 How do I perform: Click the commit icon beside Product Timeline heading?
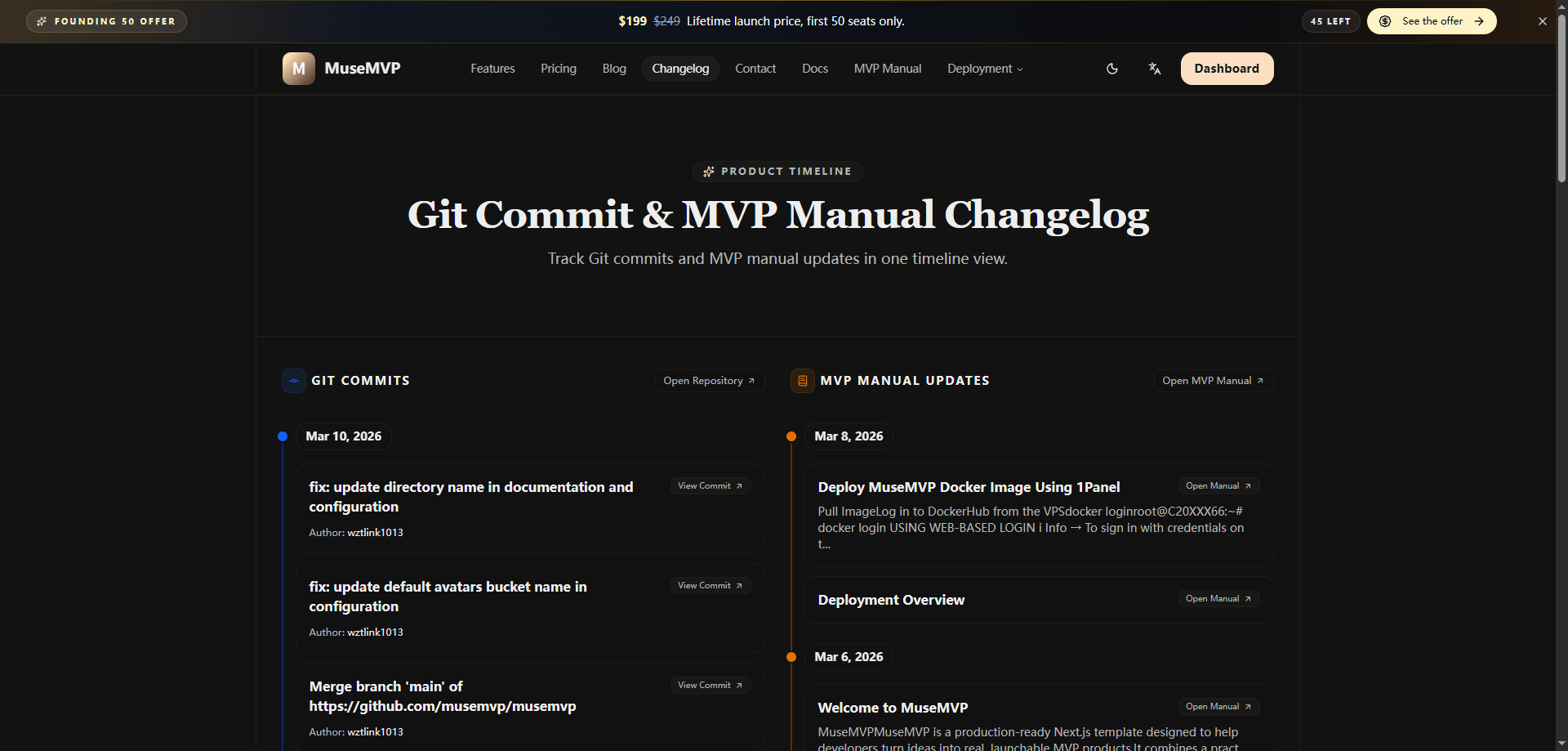point(709,172)
